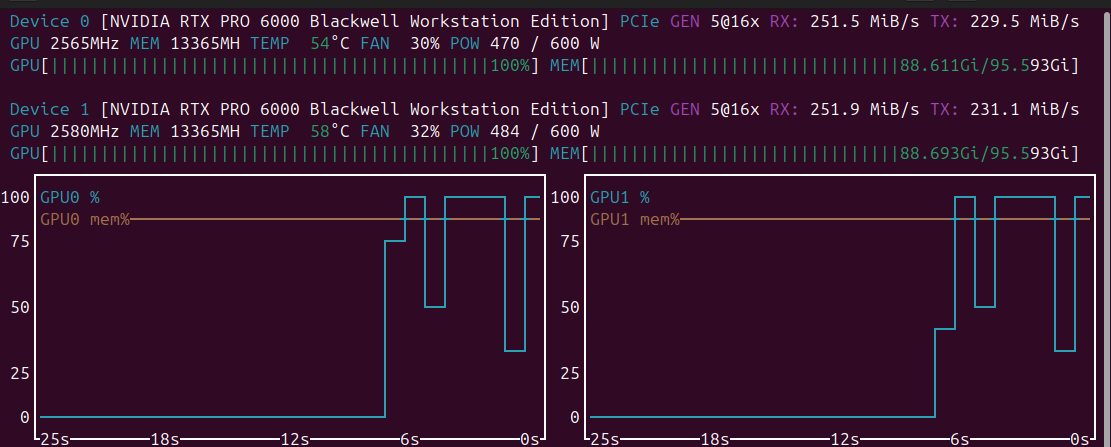Click the POW 484 / 600 W reading
This screenshot has height=447, width=1111.
525,132
